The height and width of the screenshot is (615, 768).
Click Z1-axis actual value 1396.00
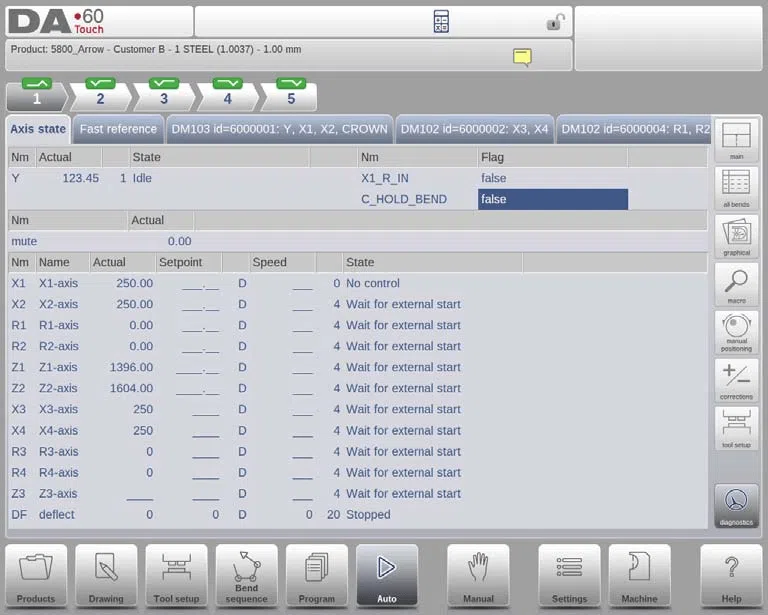click(131, 368)
